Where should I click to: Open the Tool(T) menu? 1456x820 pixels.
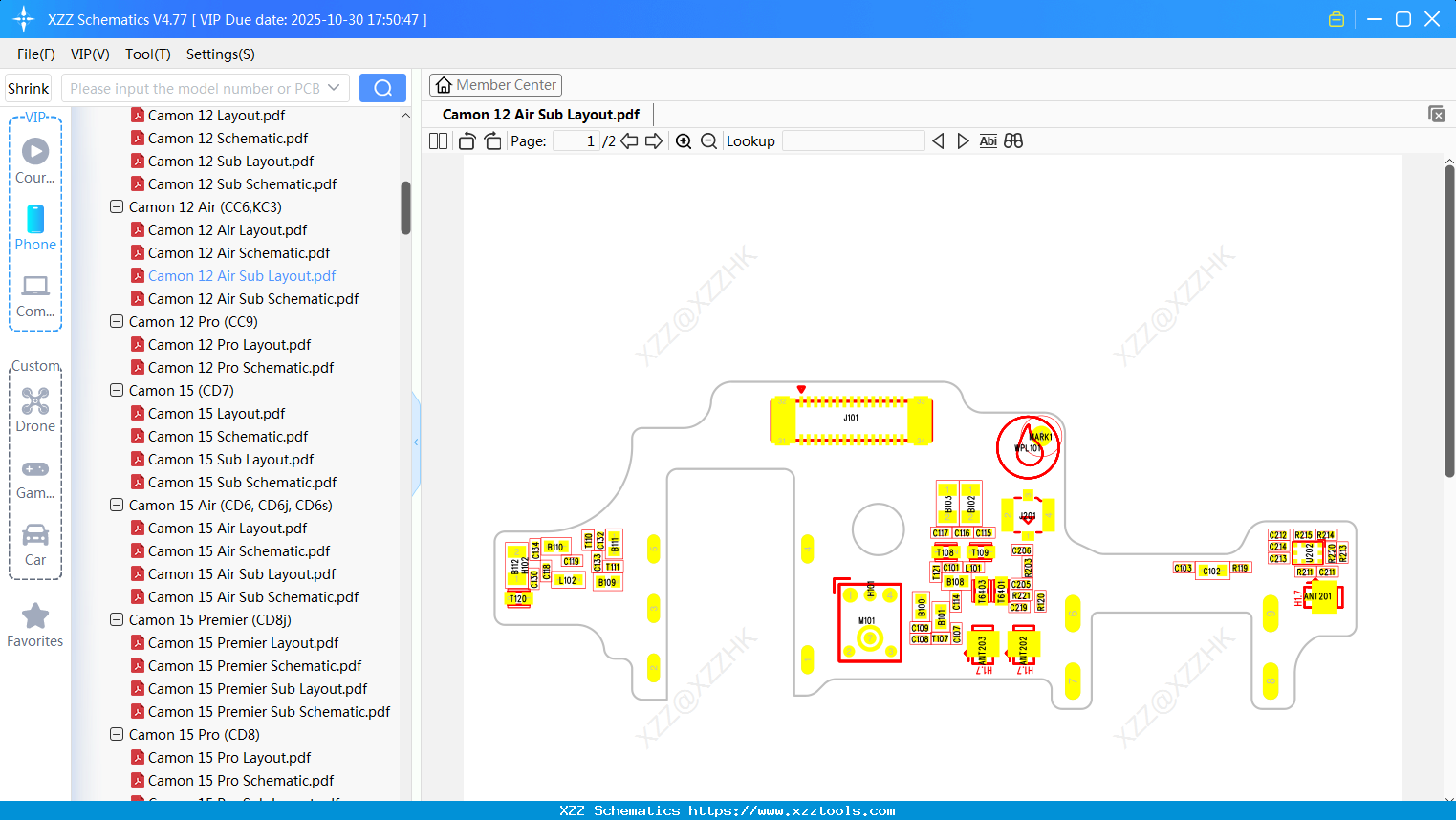click(x=148, y=54)
